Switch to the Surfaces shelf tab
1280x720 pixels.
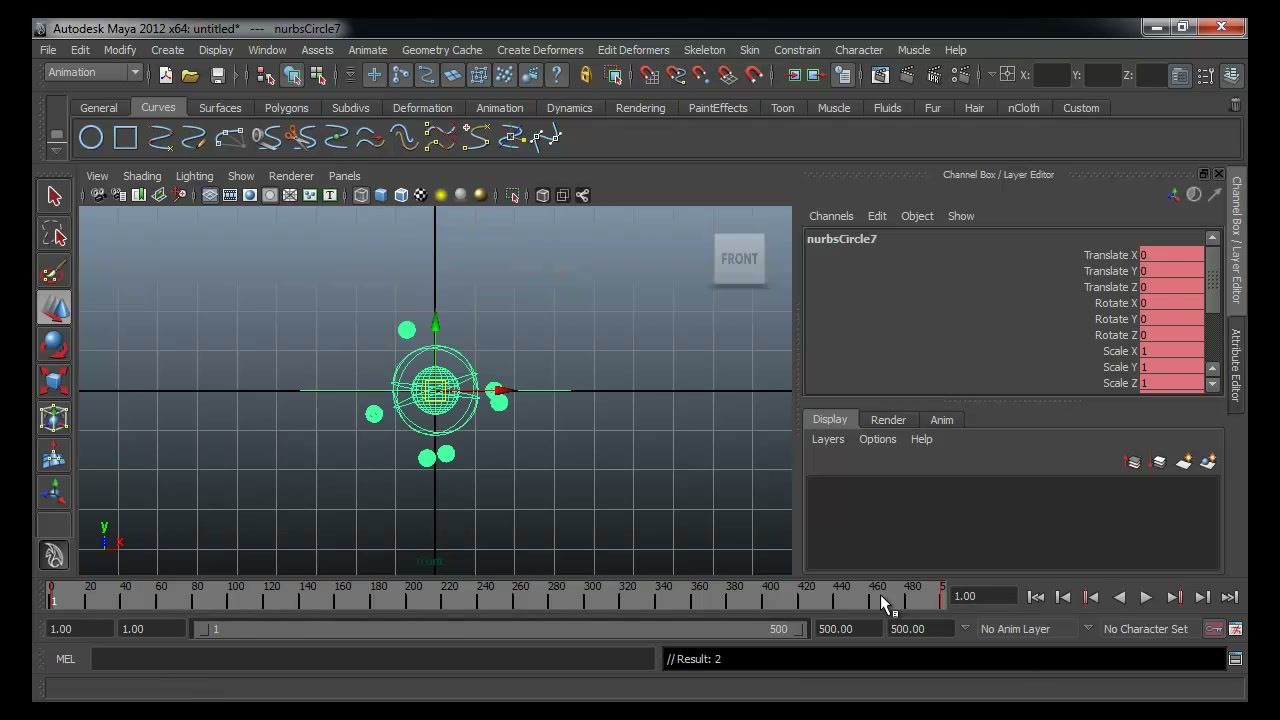click(220, 108)
